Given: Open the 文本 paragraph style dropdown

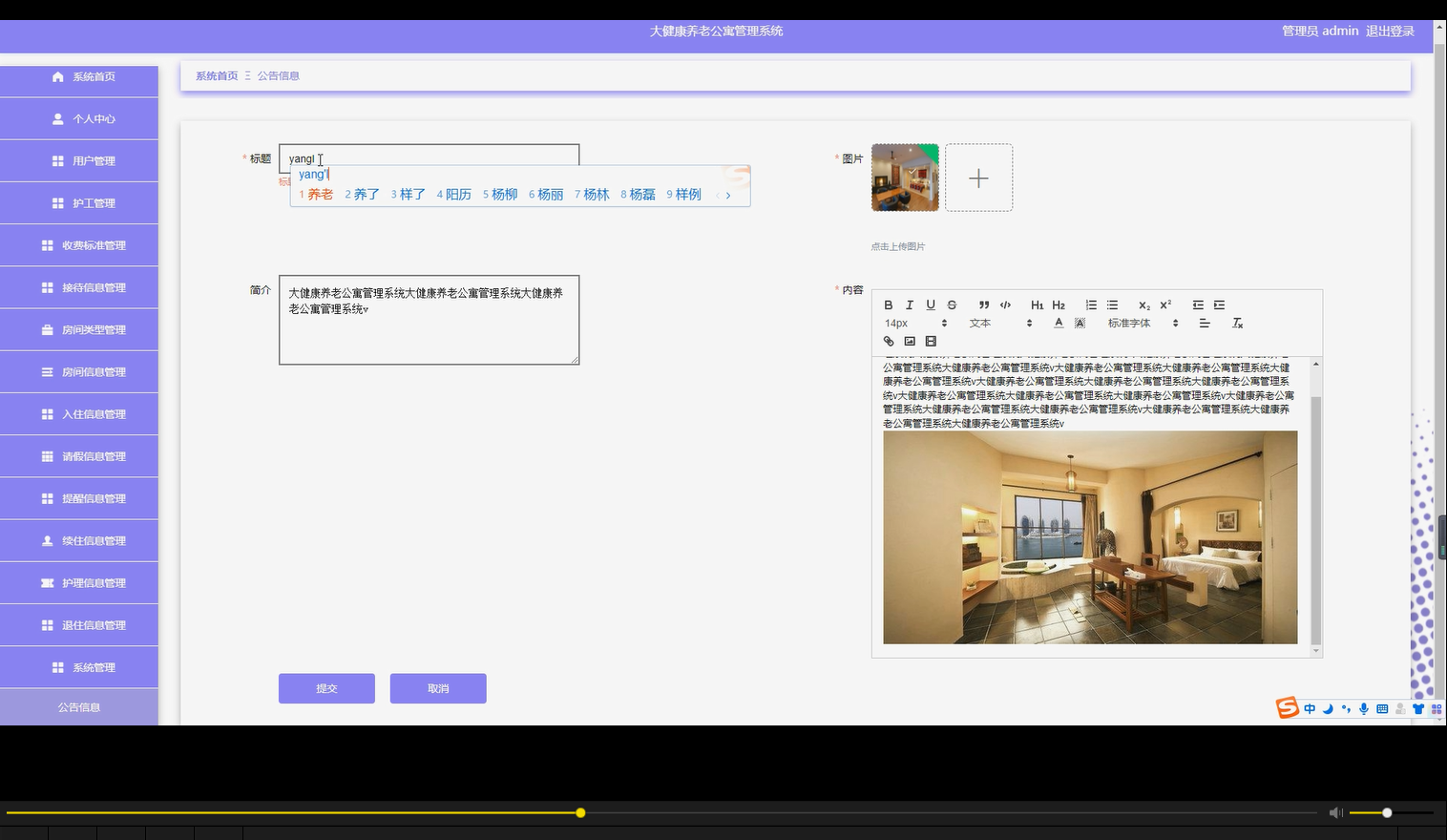Looking at the screenshot, I should [1000, 324].
